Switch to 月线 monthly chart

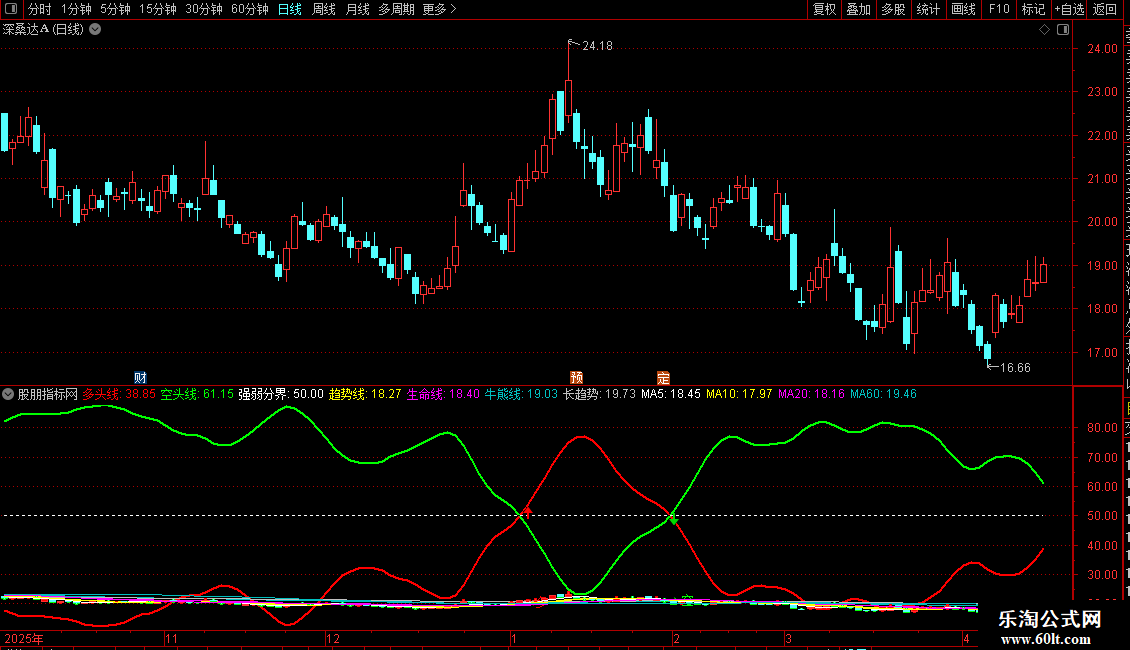click(357, 9)
